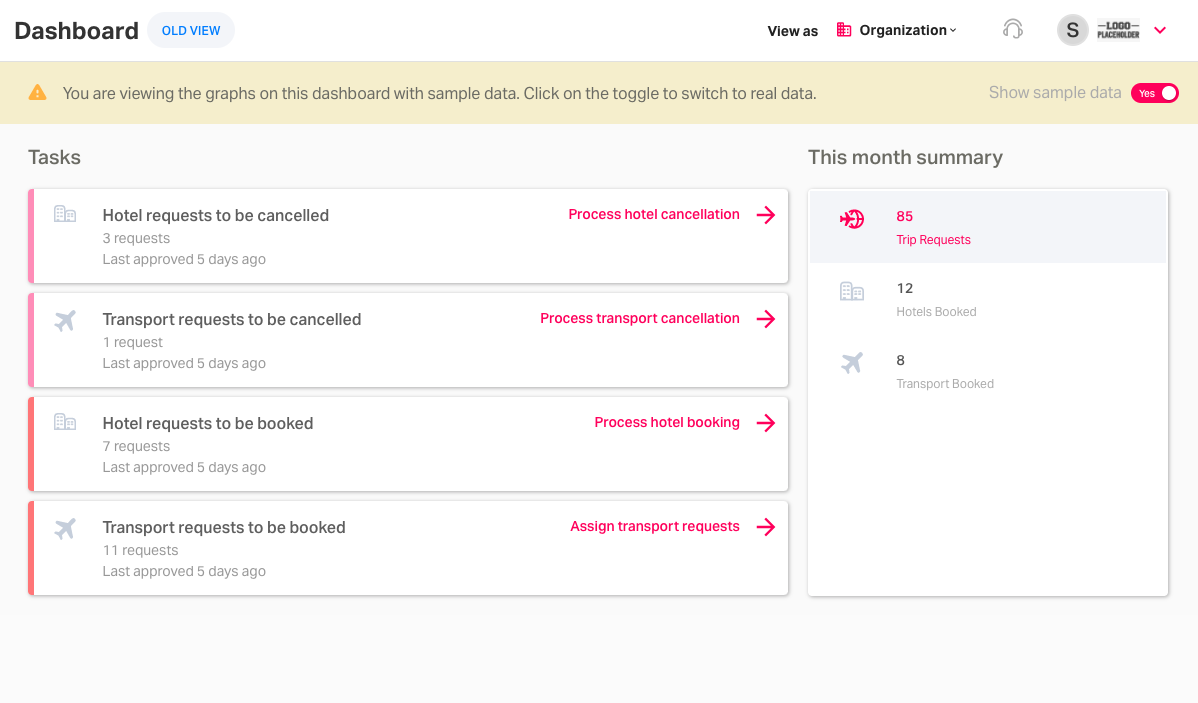
Task: Click the Hotels Booked building icon
Action: point(852,291)
